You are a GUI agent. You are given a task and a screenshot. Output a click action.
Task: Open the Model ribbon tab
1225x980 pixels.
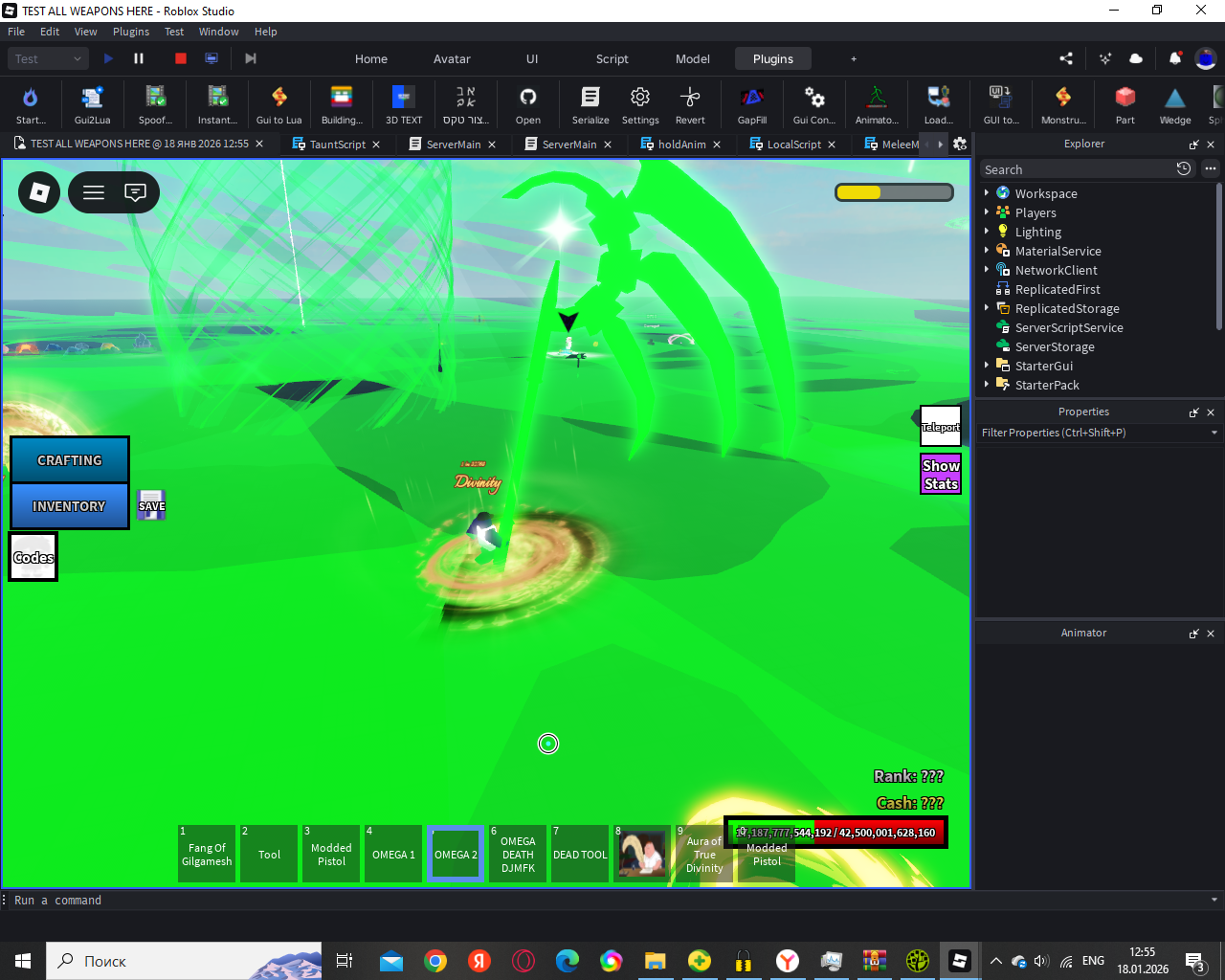click(693, 58)
